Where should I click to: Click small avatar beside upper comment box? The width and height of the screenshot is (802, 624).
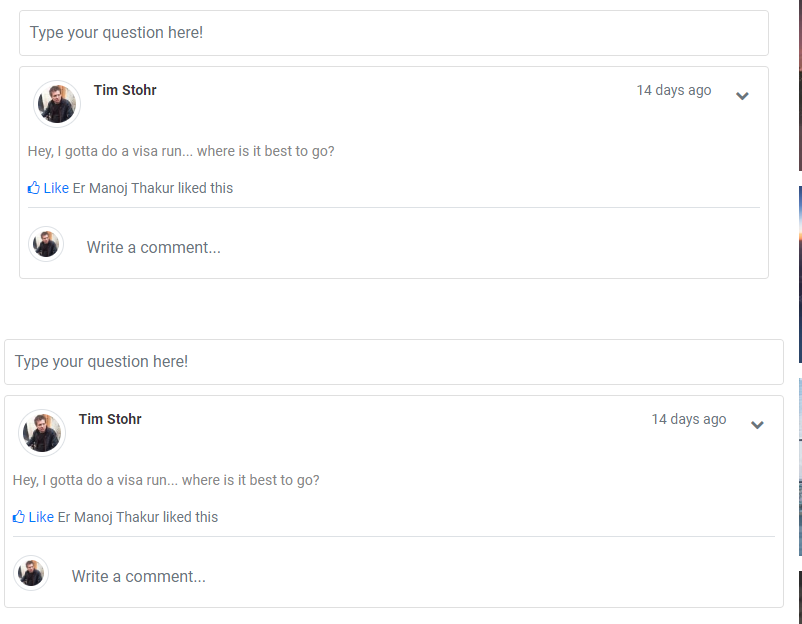(46, 244)
